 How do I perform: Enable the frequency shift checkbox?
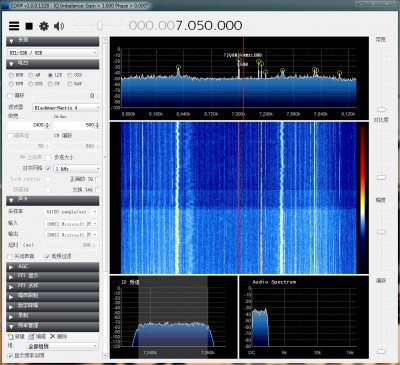coord(10,96)
